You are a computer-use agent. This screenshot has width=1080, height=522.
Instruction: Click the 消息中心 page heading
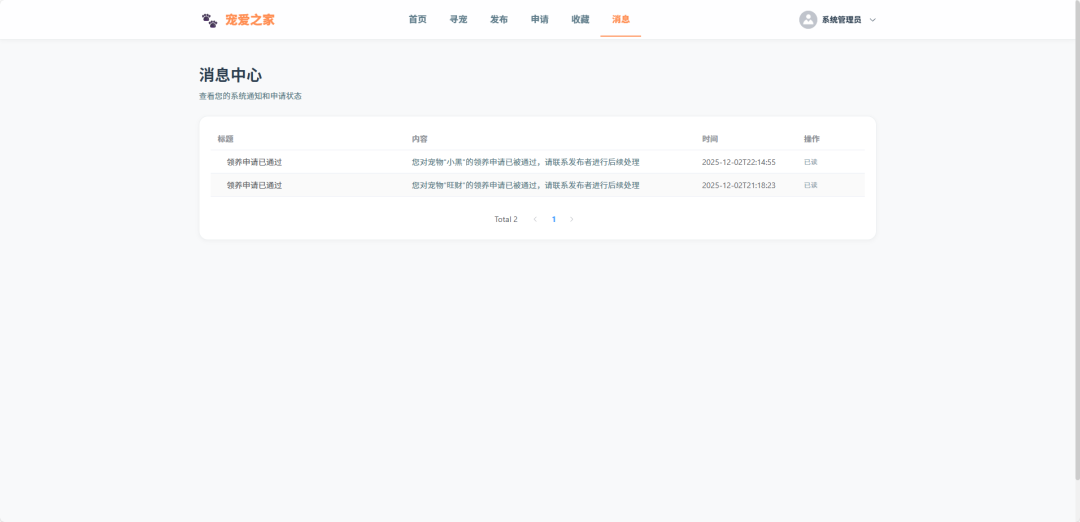(230, 75)
